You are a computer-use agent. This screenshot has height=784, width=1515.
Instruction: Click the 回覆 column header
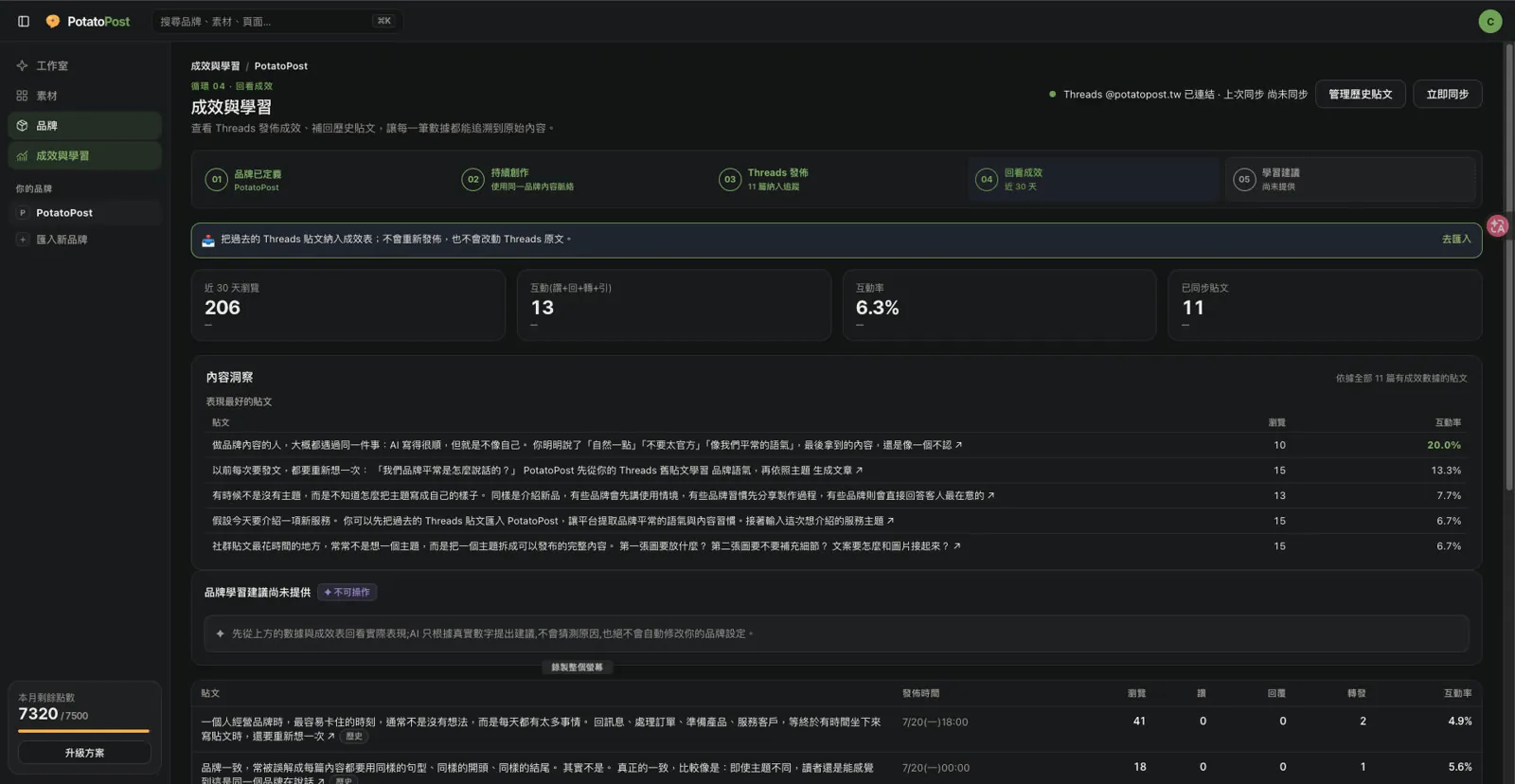1276,693
